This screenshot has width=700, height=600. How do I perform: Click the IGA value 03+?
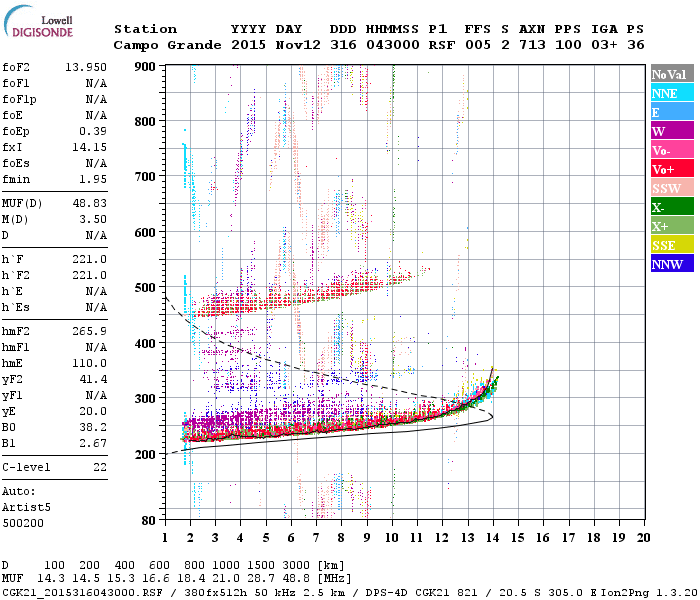pyautogui.click(x=604, y=45)
